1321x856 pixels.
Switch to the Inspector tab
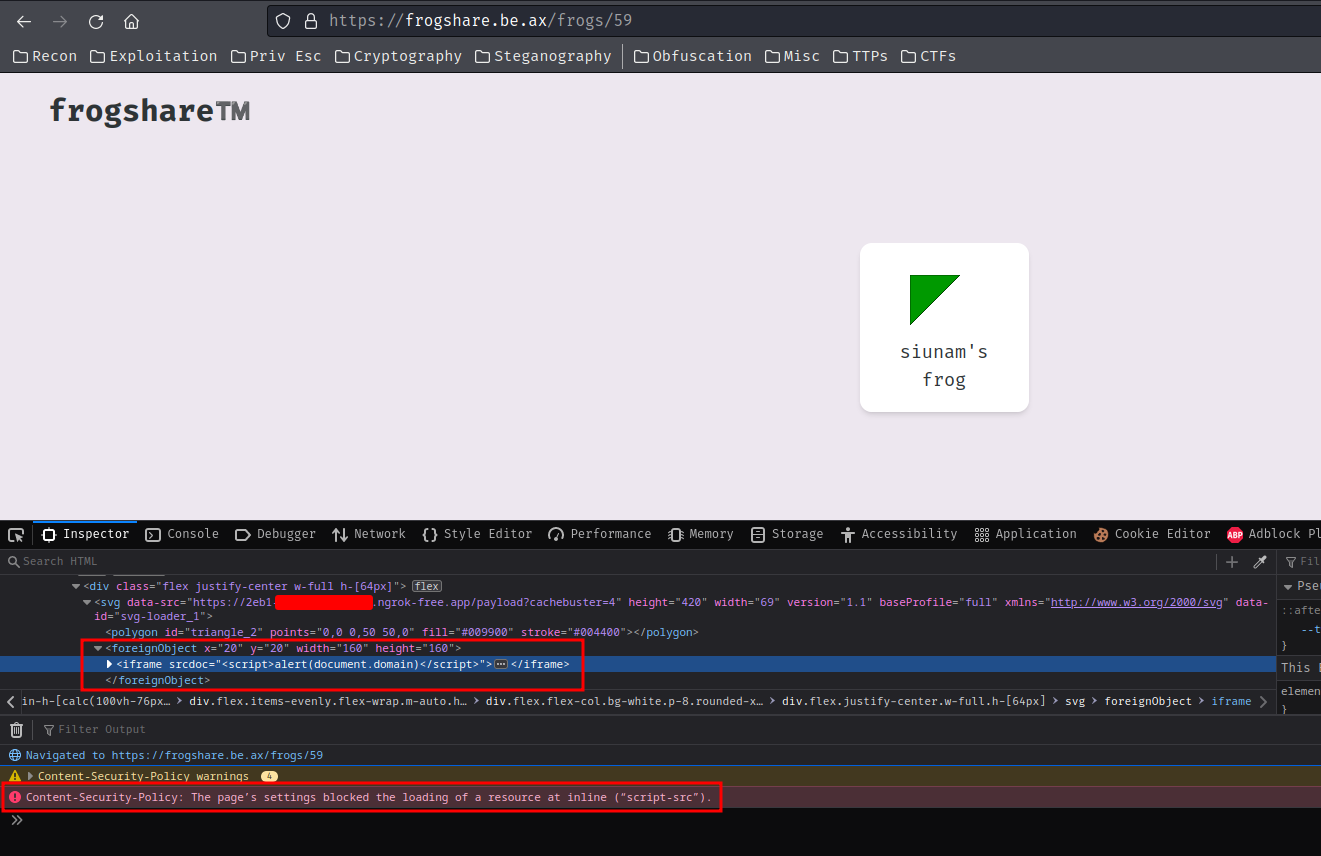[85, 534]
